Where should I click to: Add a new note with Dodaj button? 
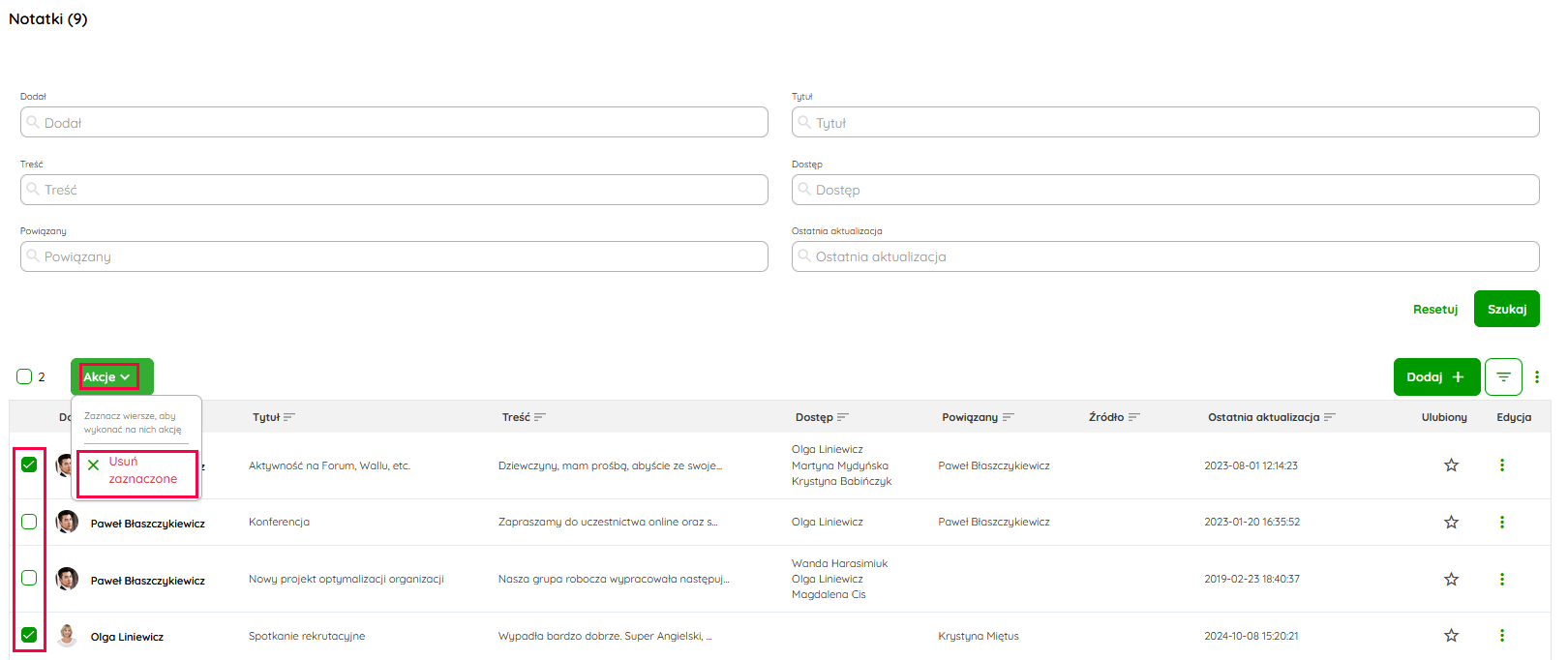pos(1436,377)
